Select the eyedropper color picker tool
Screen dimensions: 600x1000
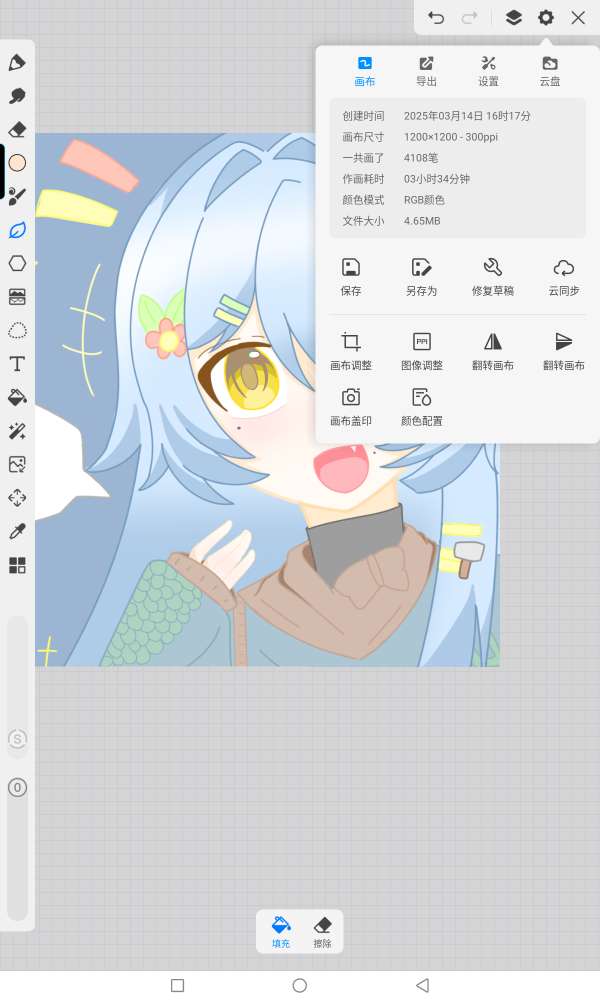click(17, 532)
